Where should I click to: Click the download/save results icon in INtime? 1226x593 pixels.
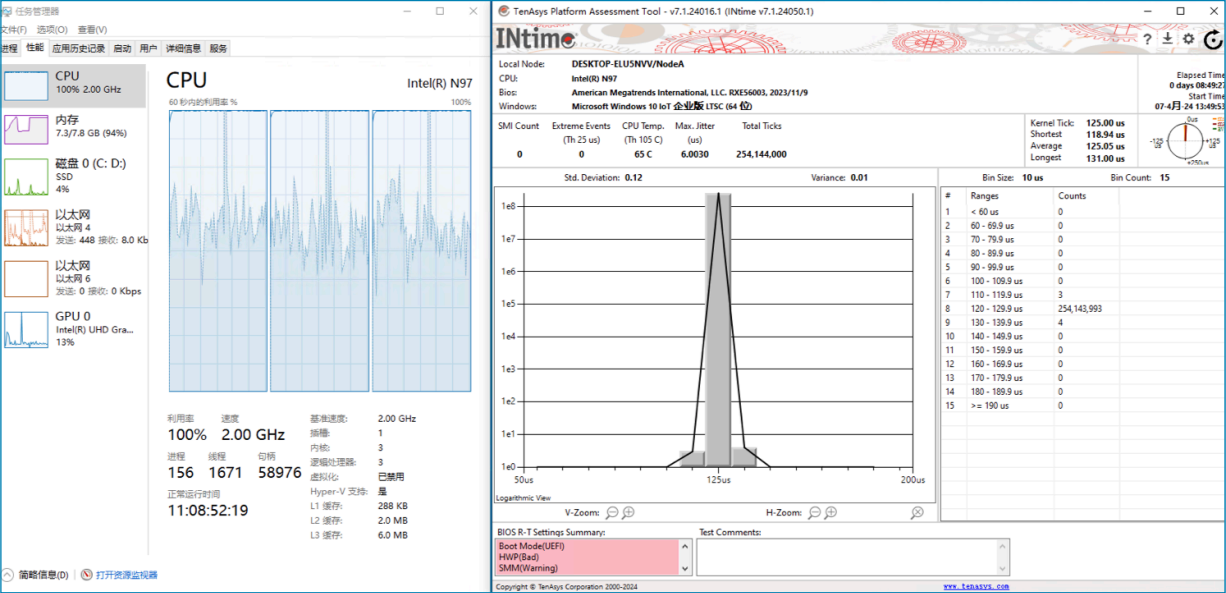pos(1167,39)
